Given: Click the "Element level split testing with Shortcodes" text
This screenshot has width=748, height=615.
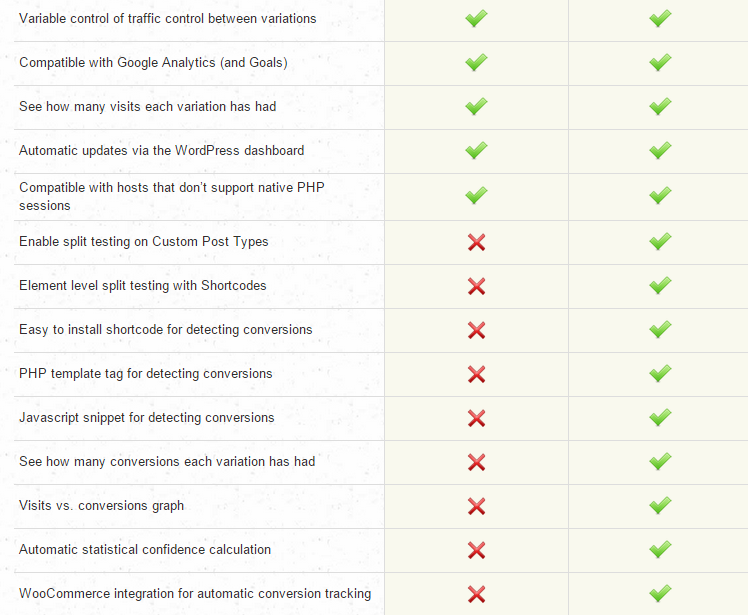Looking at the screenshot, I should [x=143, y=286].
